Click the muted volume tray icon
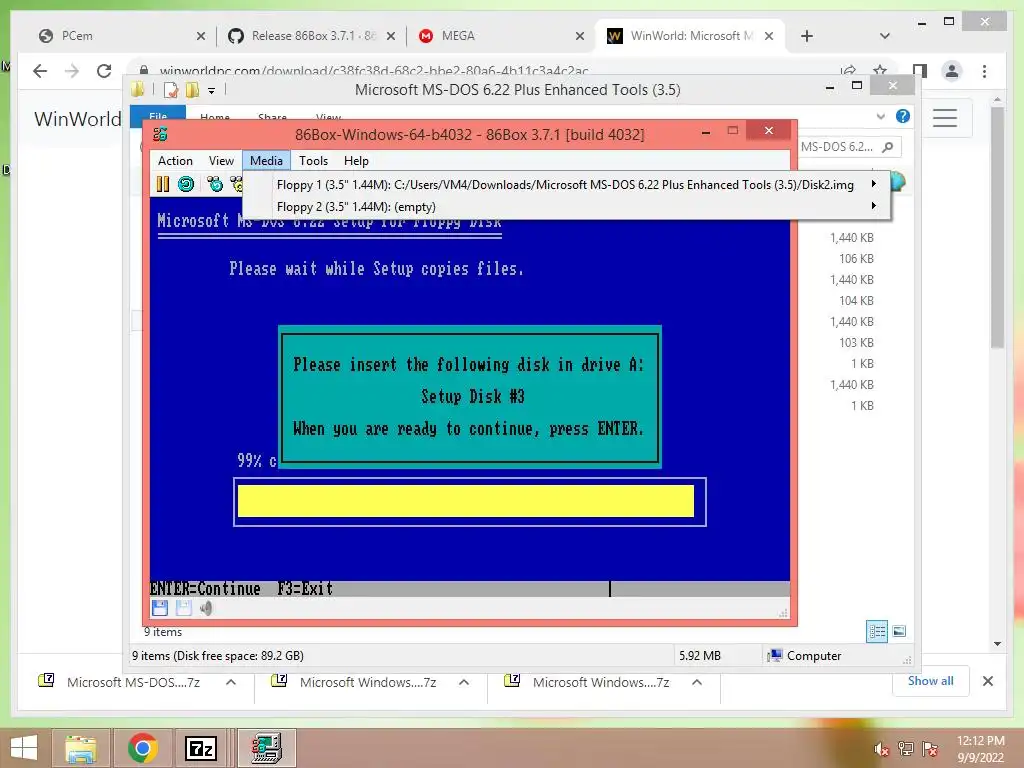Screen dimensions: 1024x768 [882, 749]
